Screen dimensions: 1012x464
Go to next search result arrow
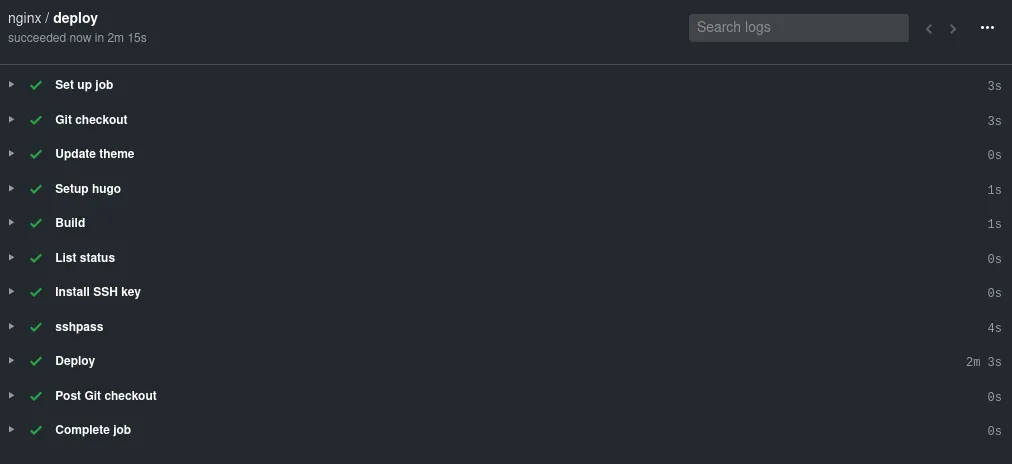953,29
